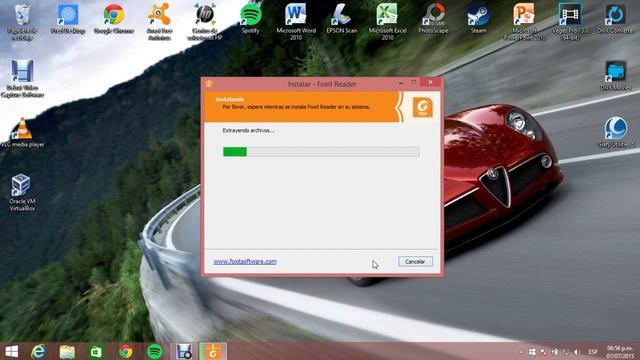Open the Microsoft Excel 2010 desktop shortcut
Viewport: 640px width, 360px height.
pos(387,21)
